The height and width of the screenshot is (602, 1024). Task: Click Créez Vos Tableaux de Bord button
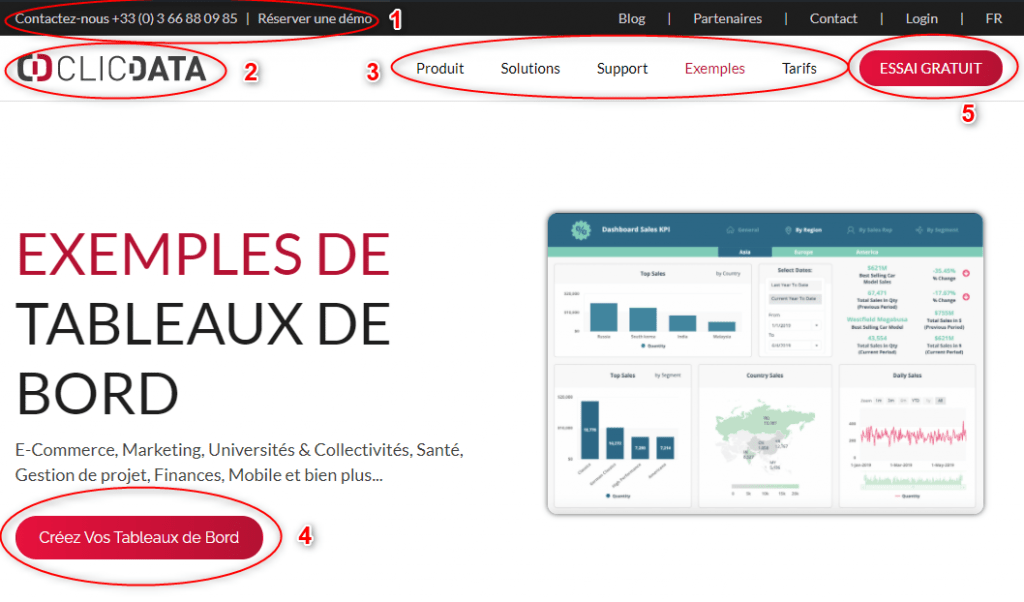click(x=139, y=537)
